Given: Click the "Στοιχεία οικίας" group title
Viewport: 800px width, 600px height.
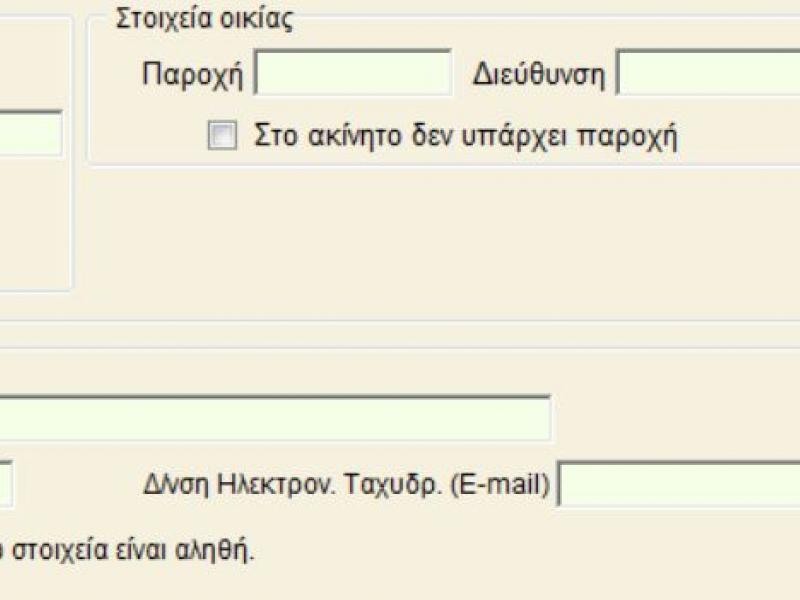Looking at the screenshot, I should tap(204, 20).
